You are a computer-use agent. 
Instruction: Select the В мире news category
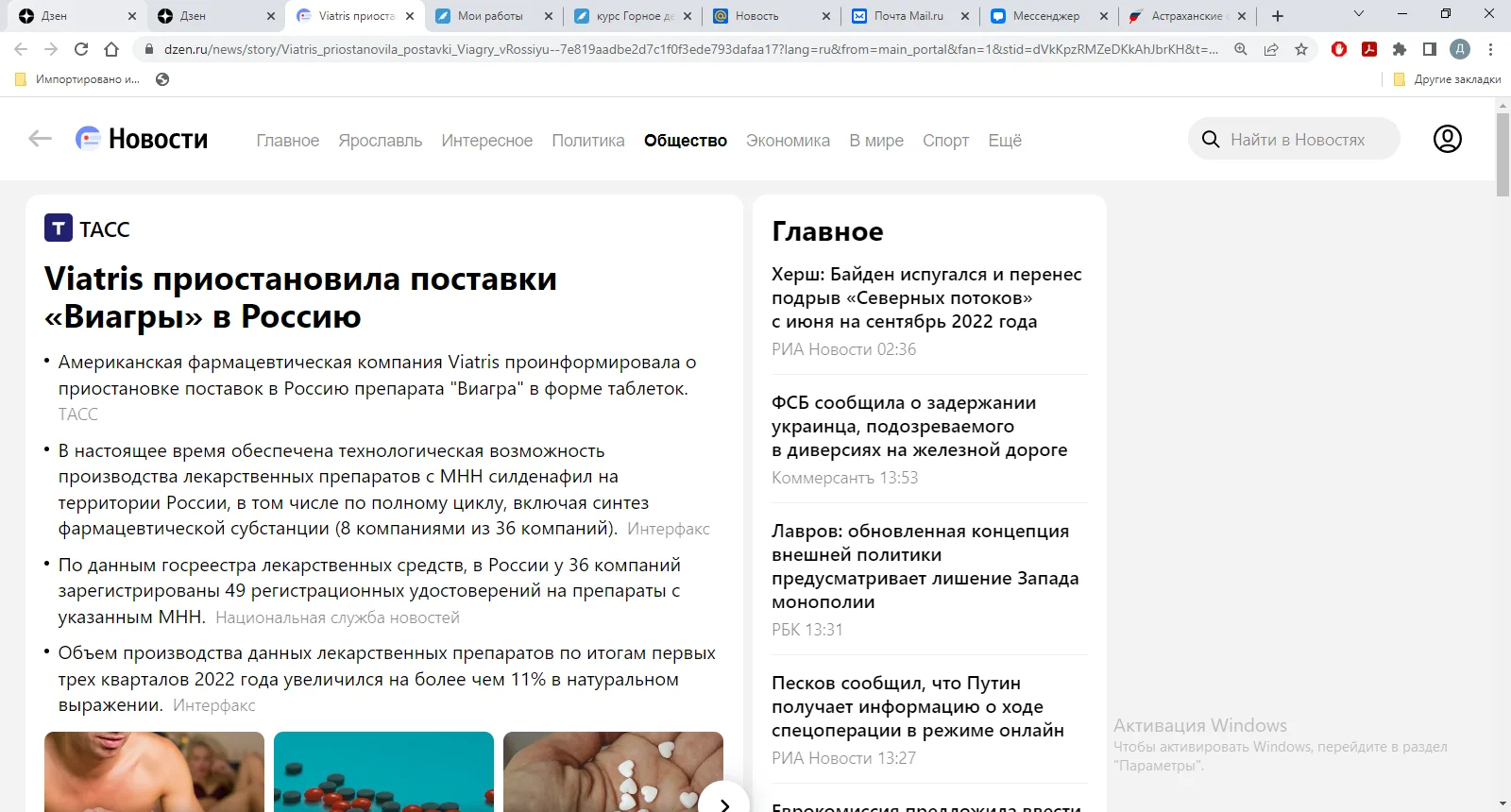pyautogui.click(x=876, y=141)
